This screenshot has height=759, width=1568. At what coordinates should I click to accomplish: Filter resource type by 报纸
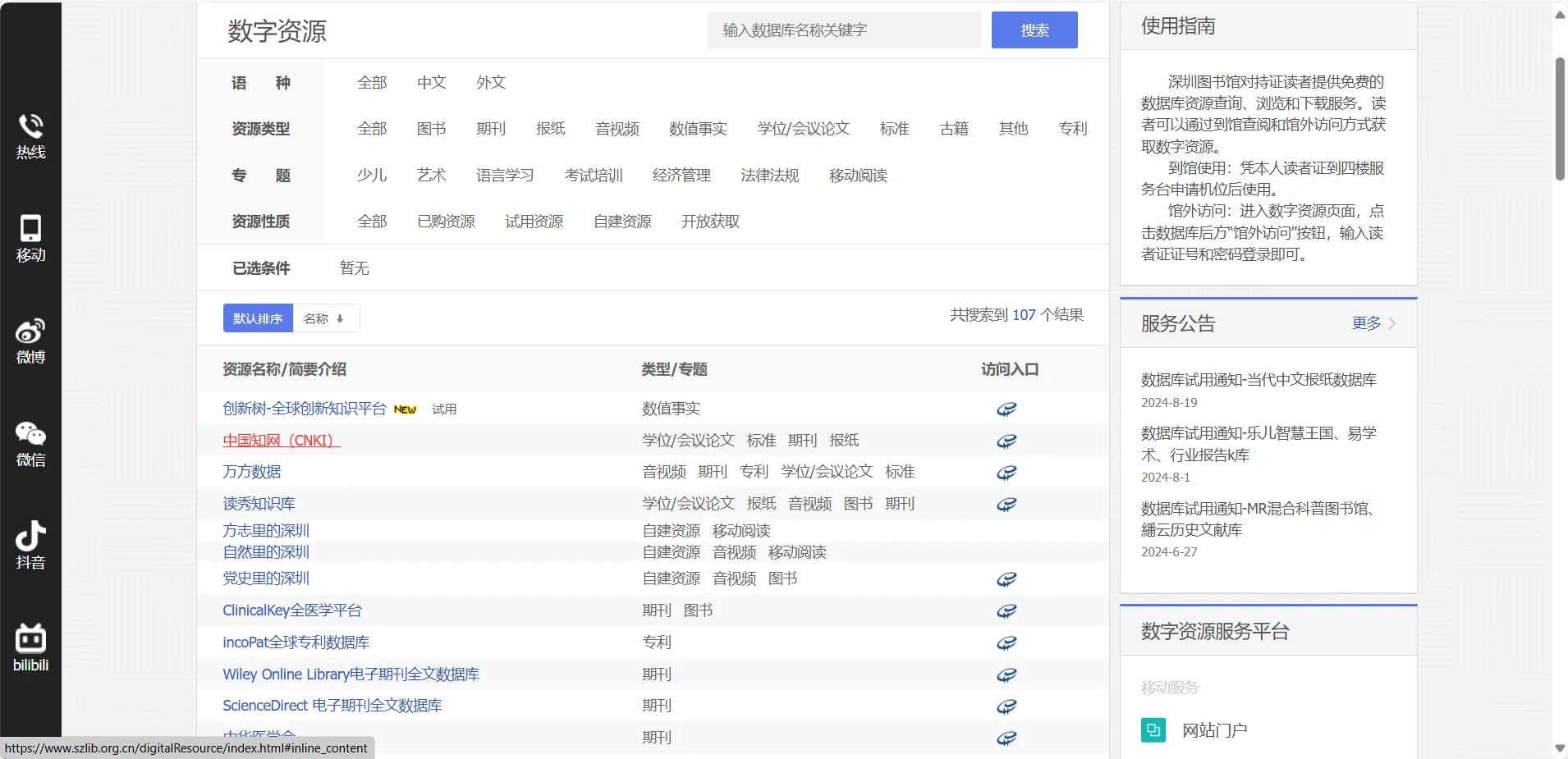click(551, 128)
